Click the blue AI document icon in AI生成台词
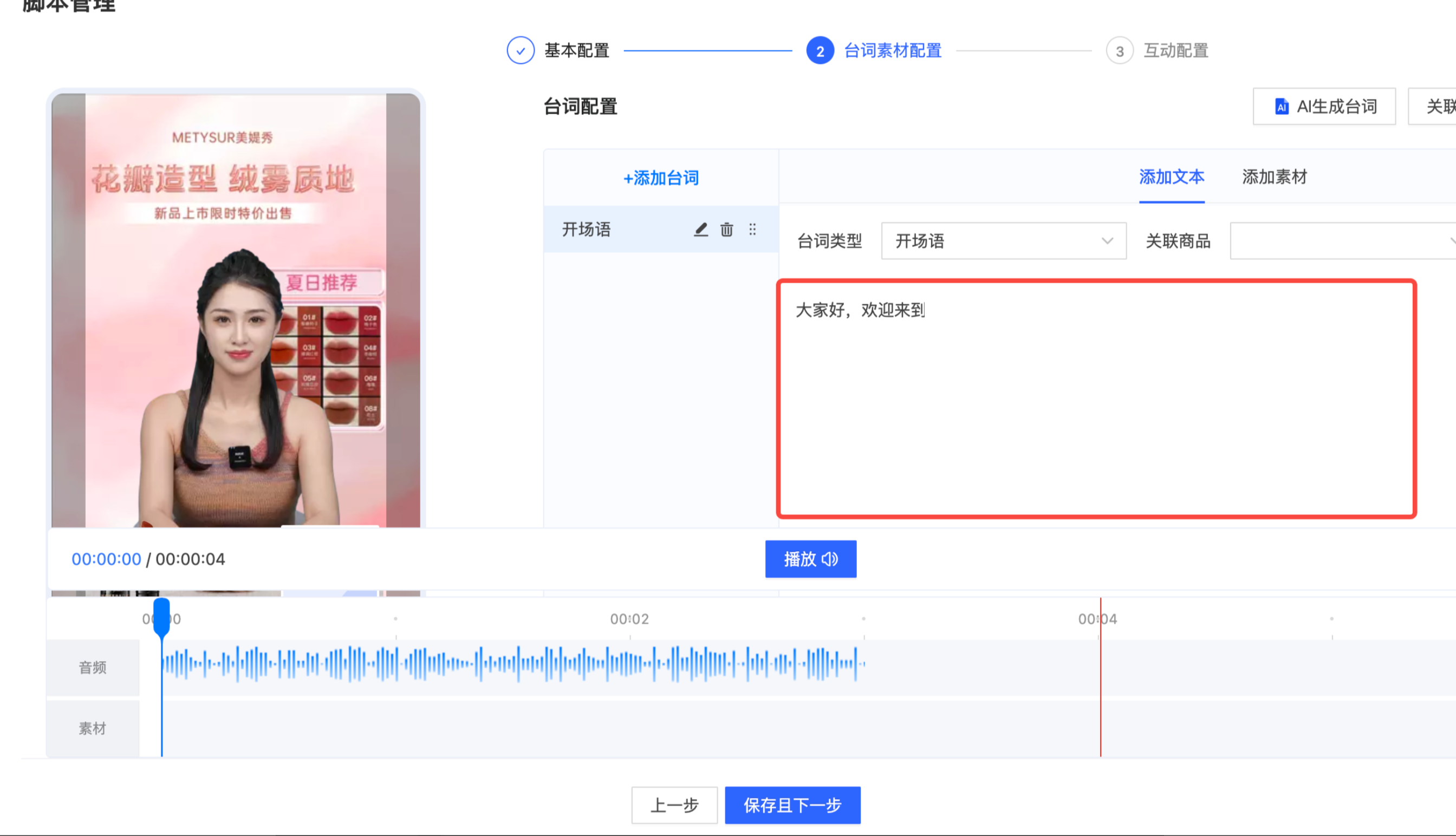 pyautogui.click(x=1282, y=106)
